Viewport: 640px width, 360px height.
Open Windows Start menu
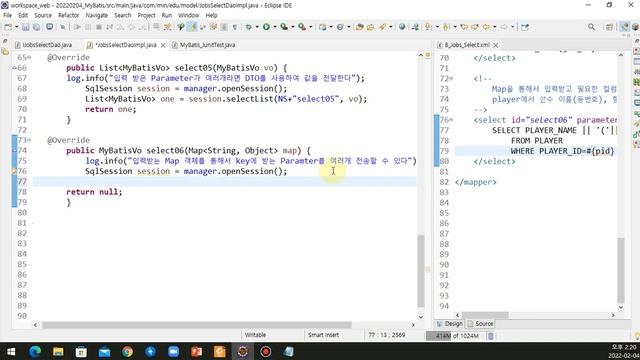[11, 351]
